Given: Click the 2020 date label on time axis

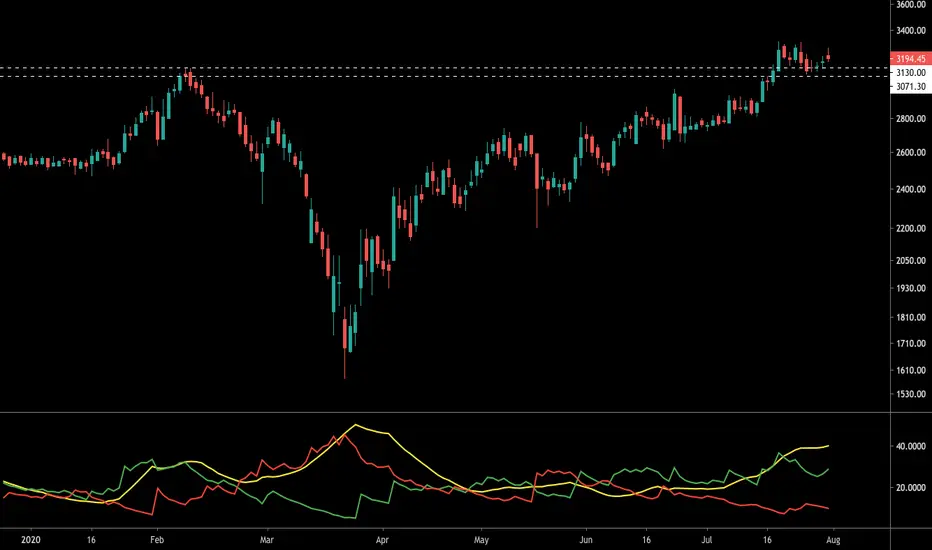Looking at the screenshot, I should click(30, 540).
